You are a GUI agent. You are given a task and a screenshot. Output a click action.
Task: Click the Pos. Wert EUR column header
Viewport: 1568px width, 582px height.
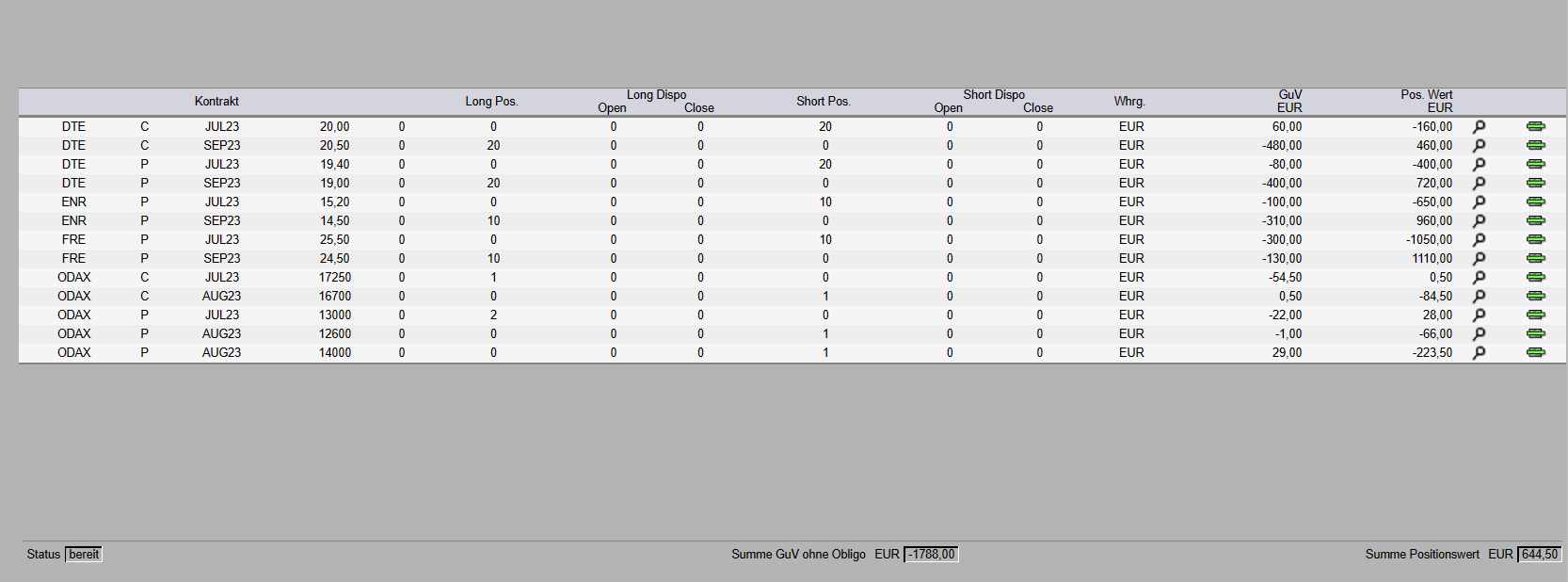(1426, 101)
